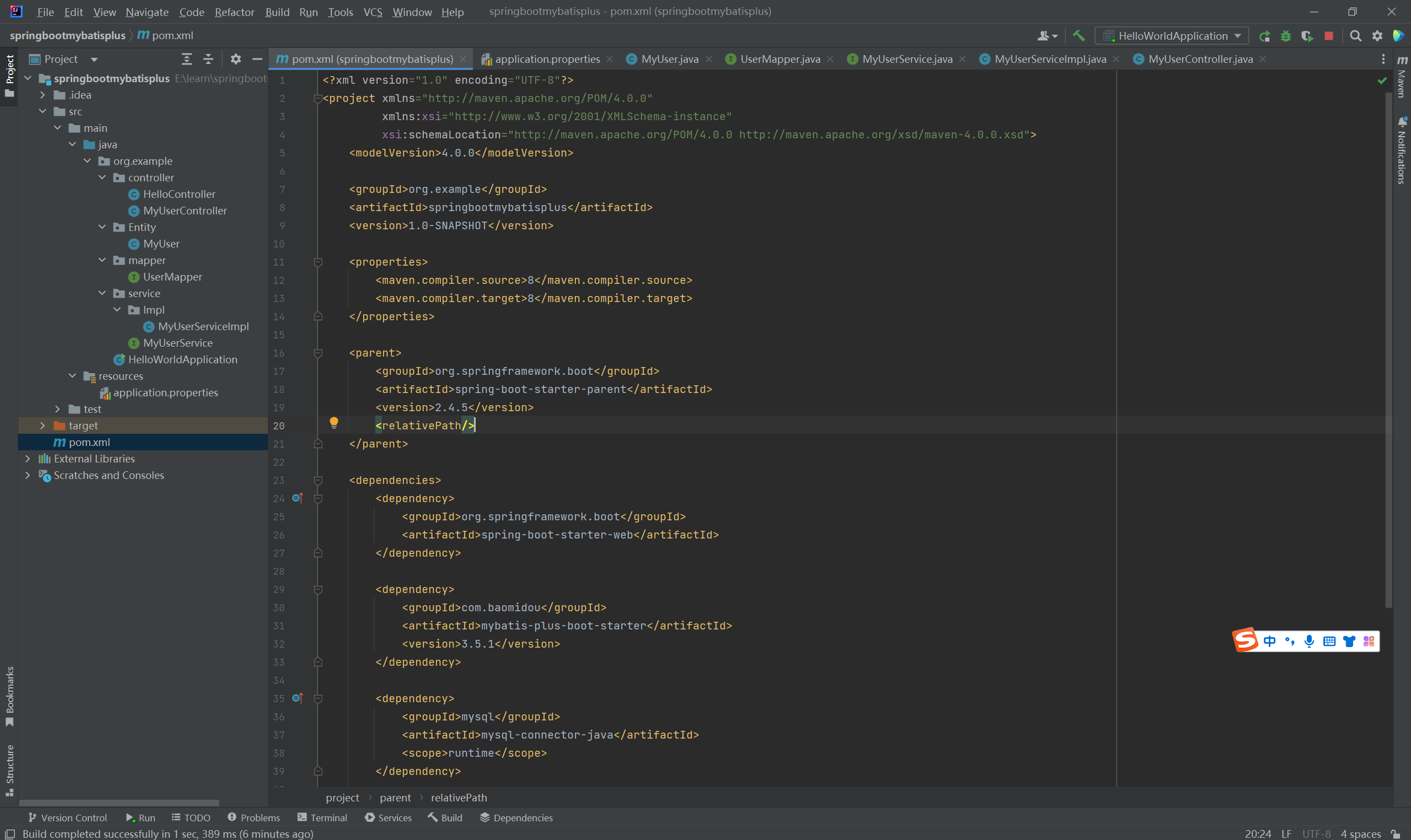1411x840 pixels.
Task: Hide the Project tool window
Action: point(257,59)
